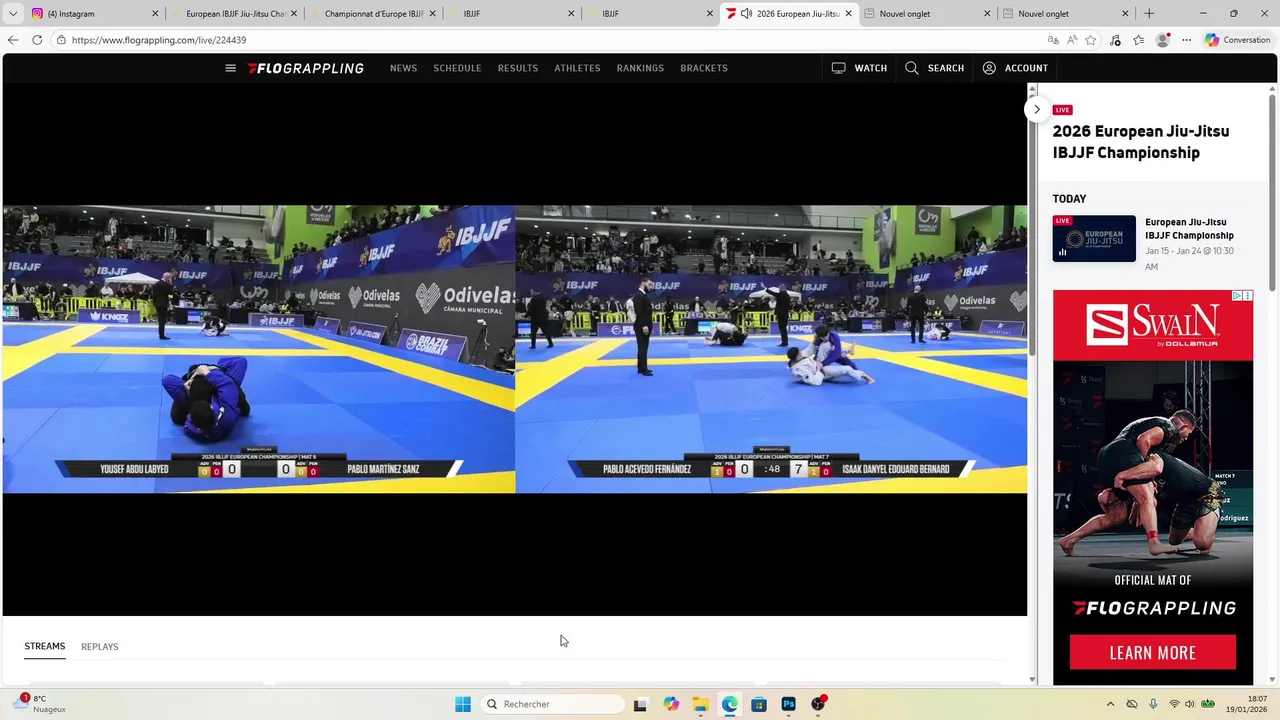Switch to European IBJJF Jiu-Jitsu Championship tab
The height and width of the screenshot is (720, 1280).
tap(235, 14)
